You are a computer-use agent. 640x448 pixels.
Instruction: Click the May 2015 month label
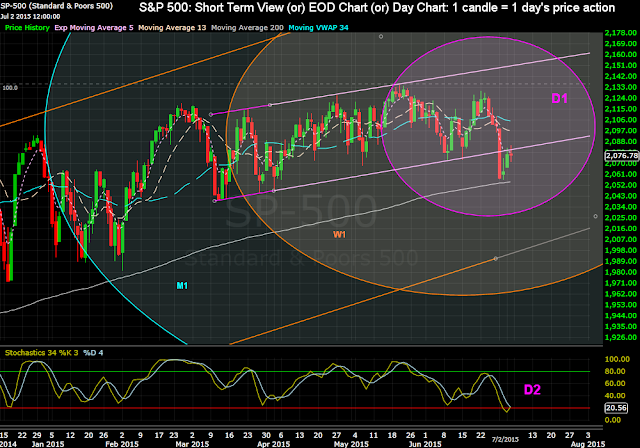click(351, 444)
